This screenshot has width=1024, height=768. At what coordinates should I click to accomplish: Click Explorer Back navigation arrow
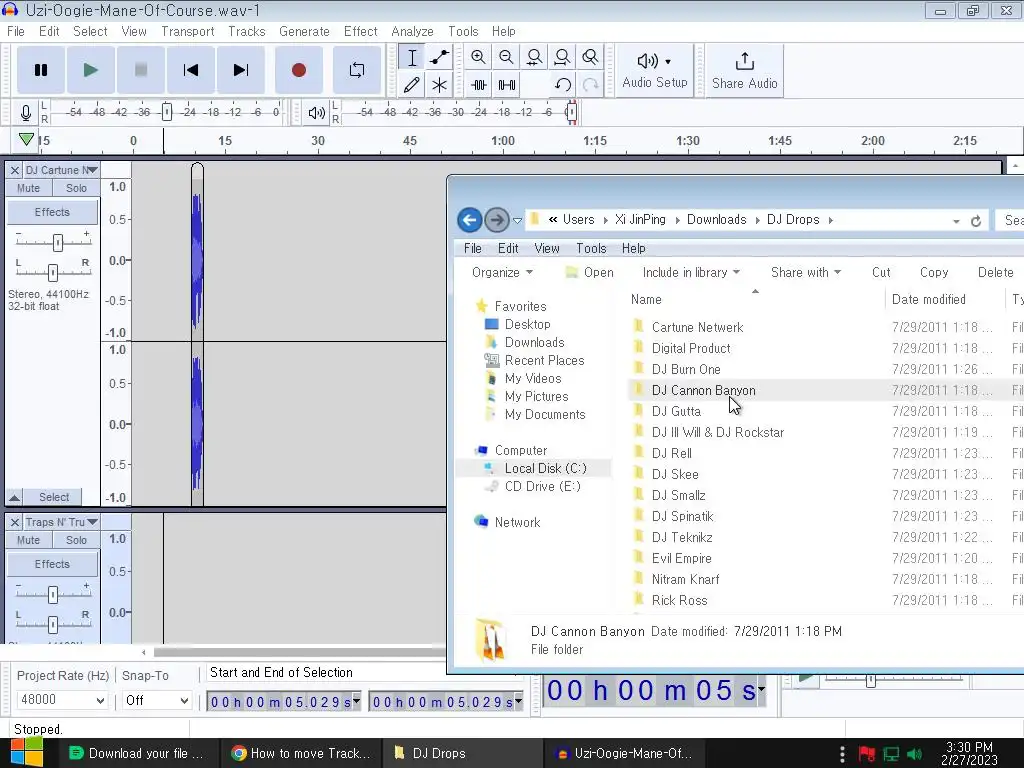[470, 220]
